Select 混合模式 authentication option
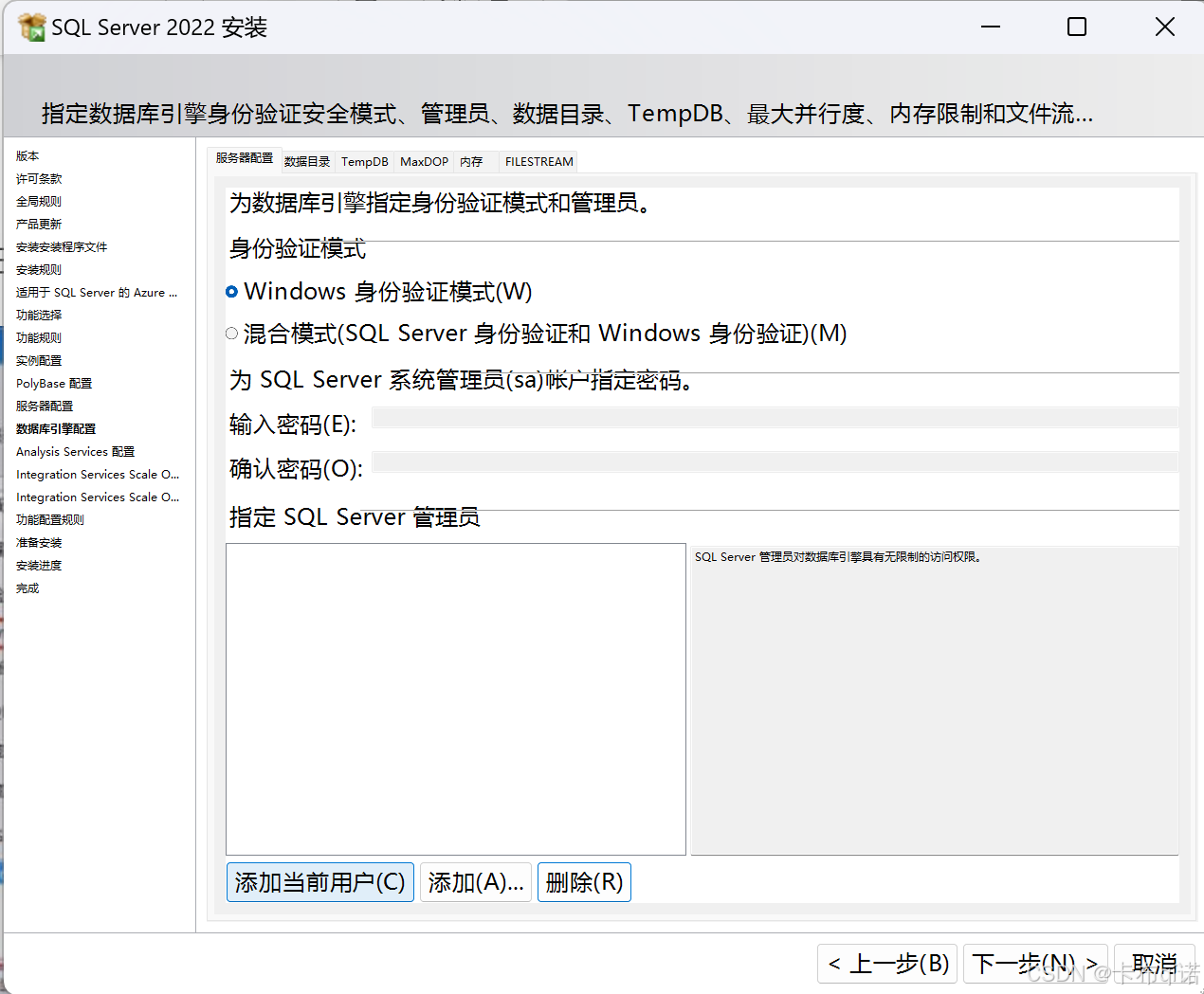Screen dimensions: 1204x994 click(x=231, y=333)
